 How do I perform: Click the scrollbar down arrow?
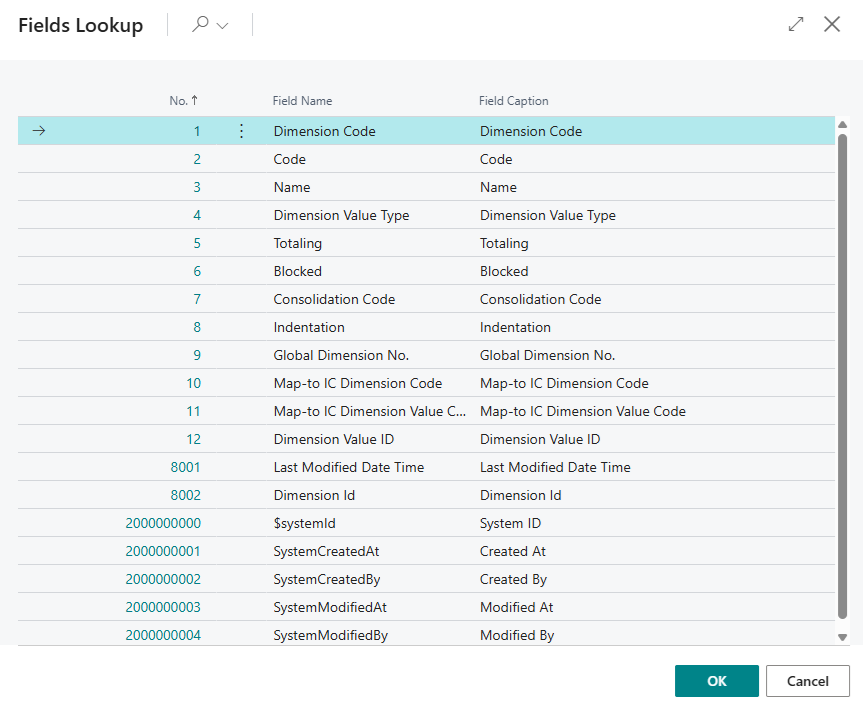842,637
